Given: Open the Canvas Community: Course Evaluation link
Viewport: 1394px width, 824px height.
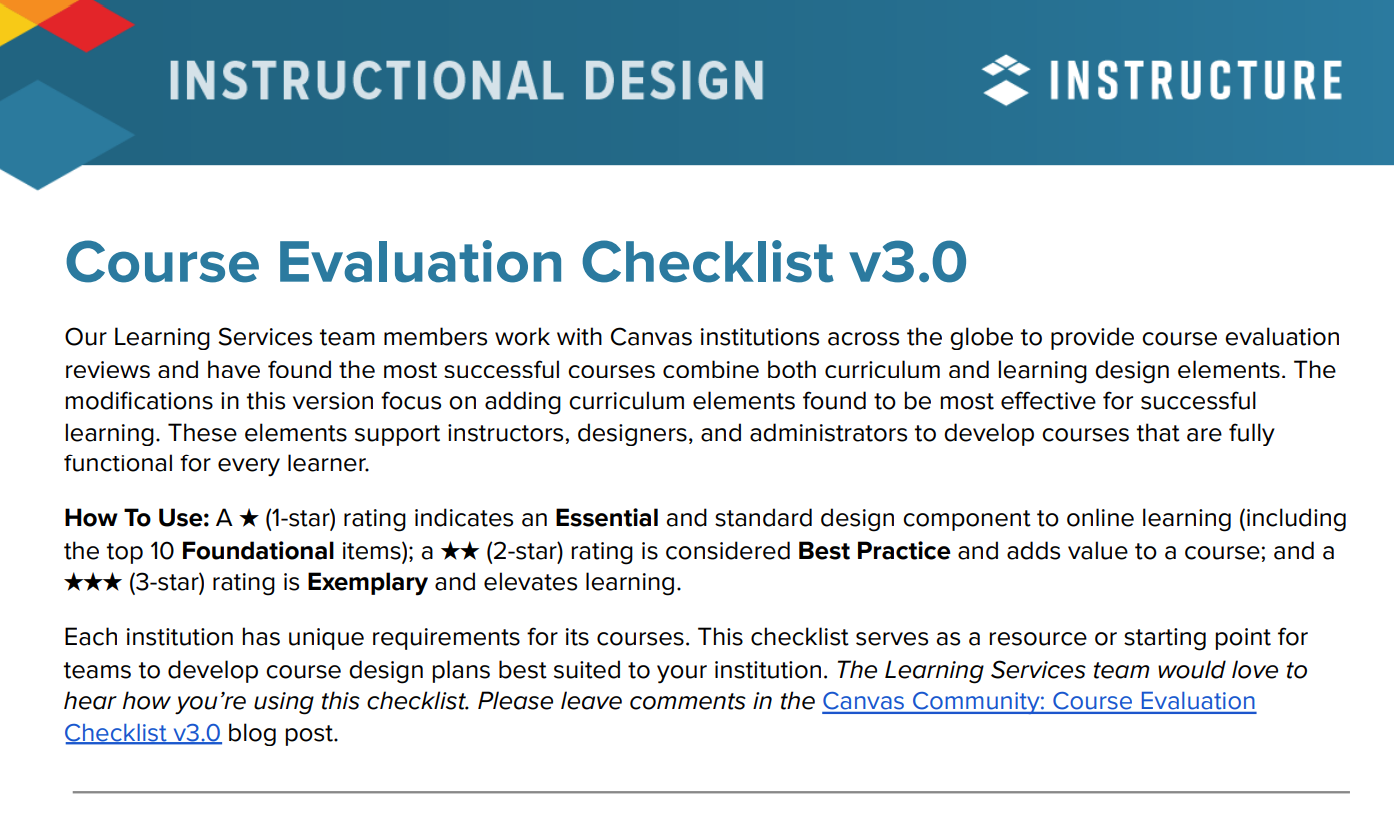Looking at the screenshot, I should (x=1039, y=701).
